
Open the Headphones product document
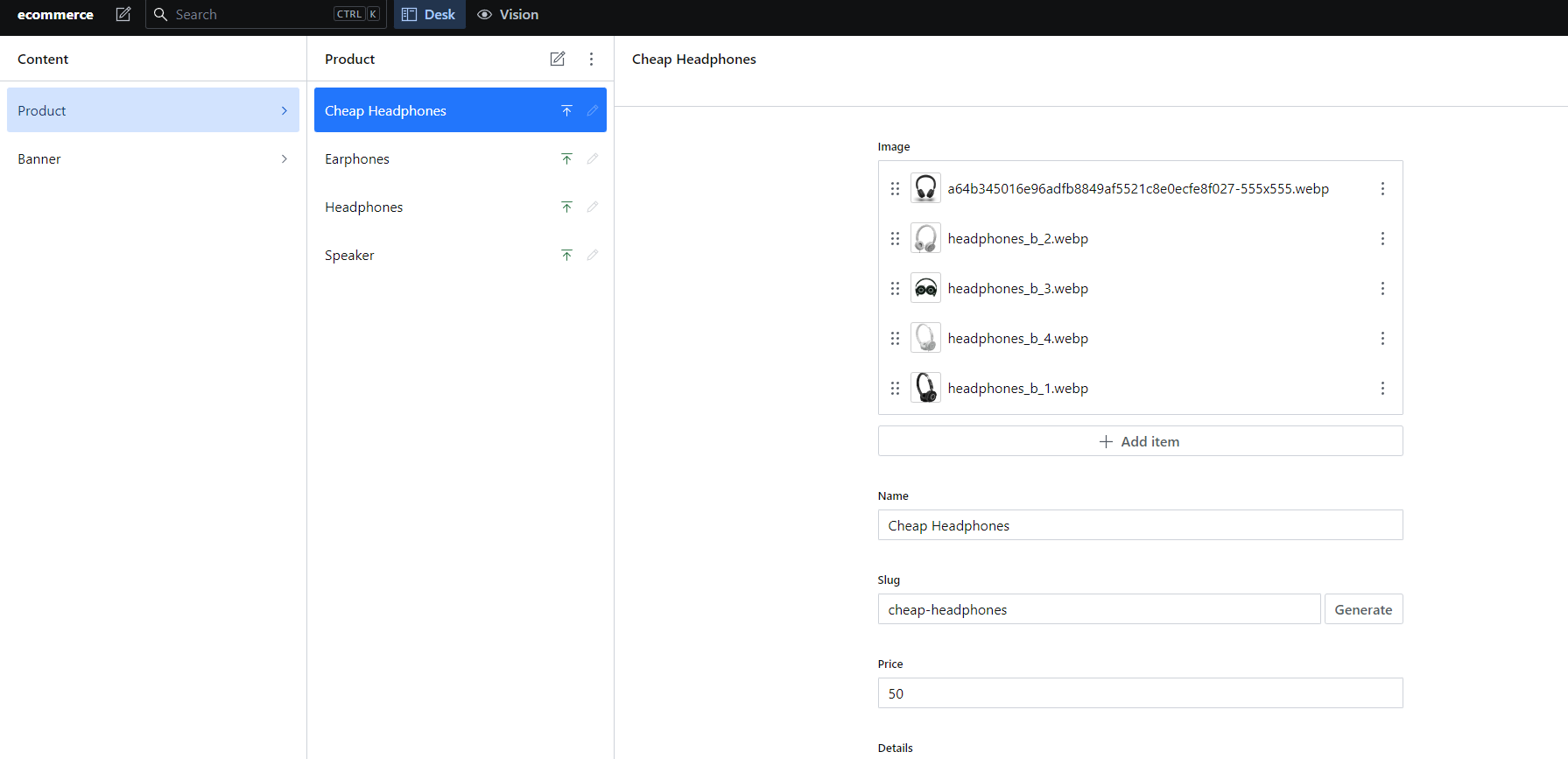click(x=461, y=207)
